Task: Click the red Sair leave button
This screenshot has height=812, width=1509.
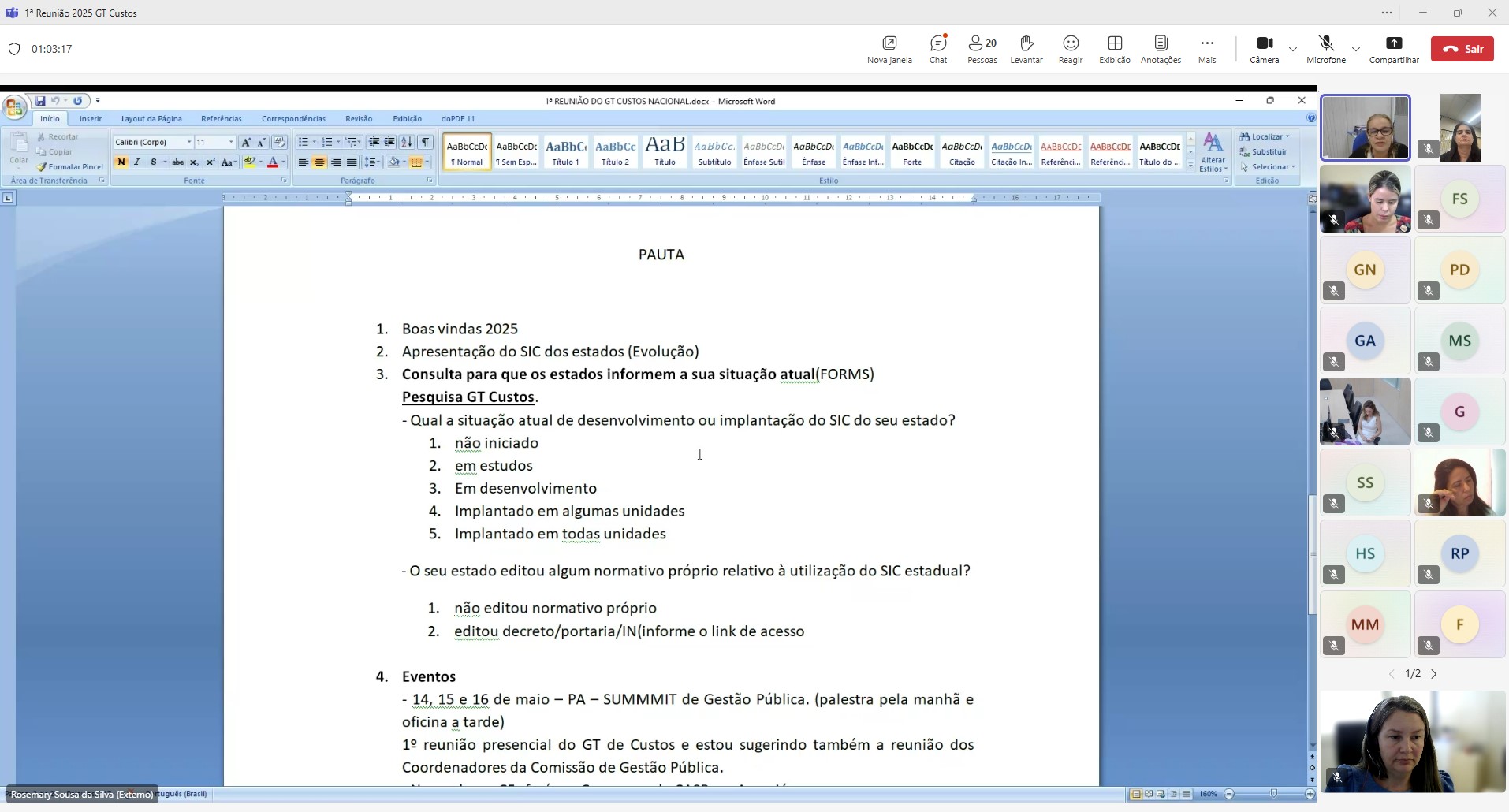Action: 1462,49
